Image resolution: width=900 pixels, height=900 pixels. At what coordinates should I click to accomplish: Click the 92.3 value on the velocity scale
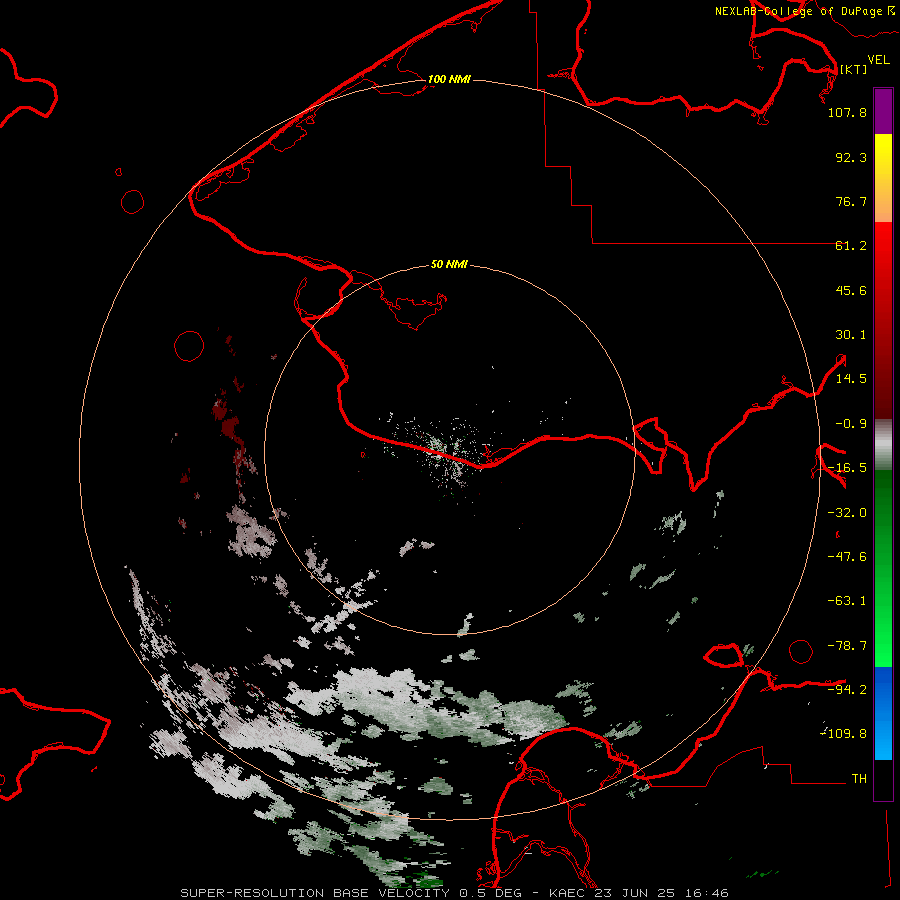[x=851, y=157]
